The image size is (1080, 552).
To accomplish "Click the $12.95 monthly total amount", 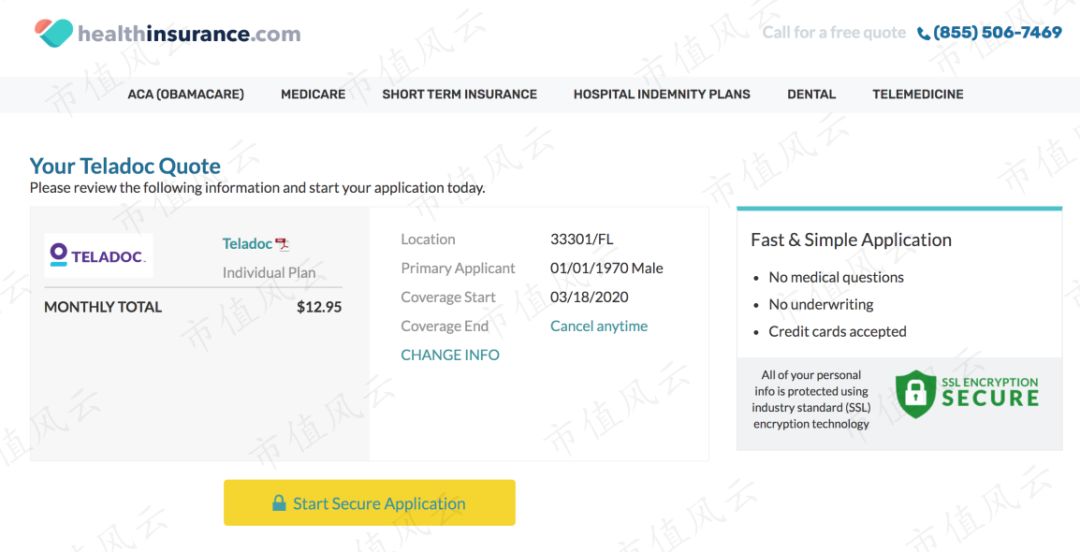I will coord(319,307).
